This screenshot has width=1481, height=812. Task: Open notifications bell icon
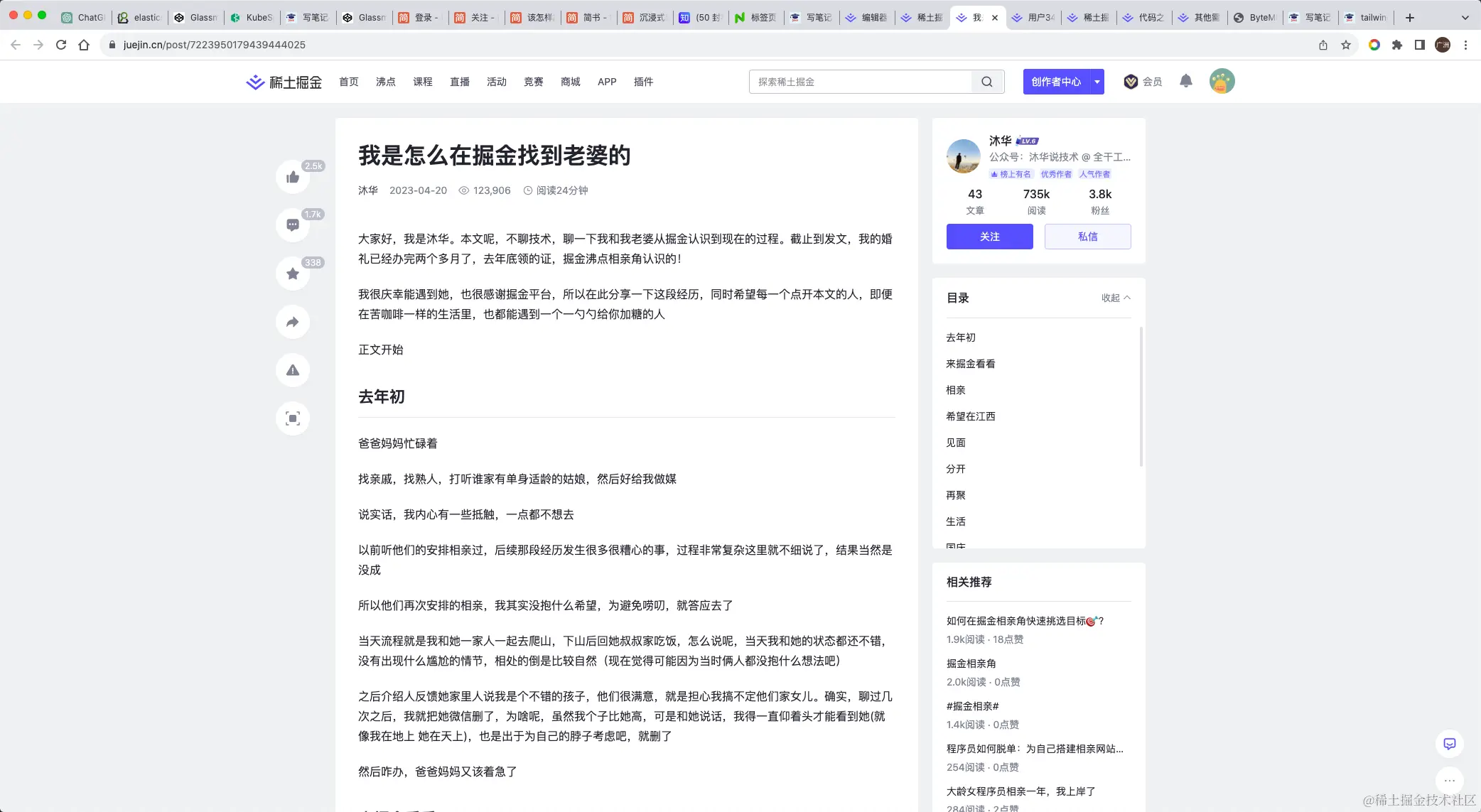[1185, 81]
